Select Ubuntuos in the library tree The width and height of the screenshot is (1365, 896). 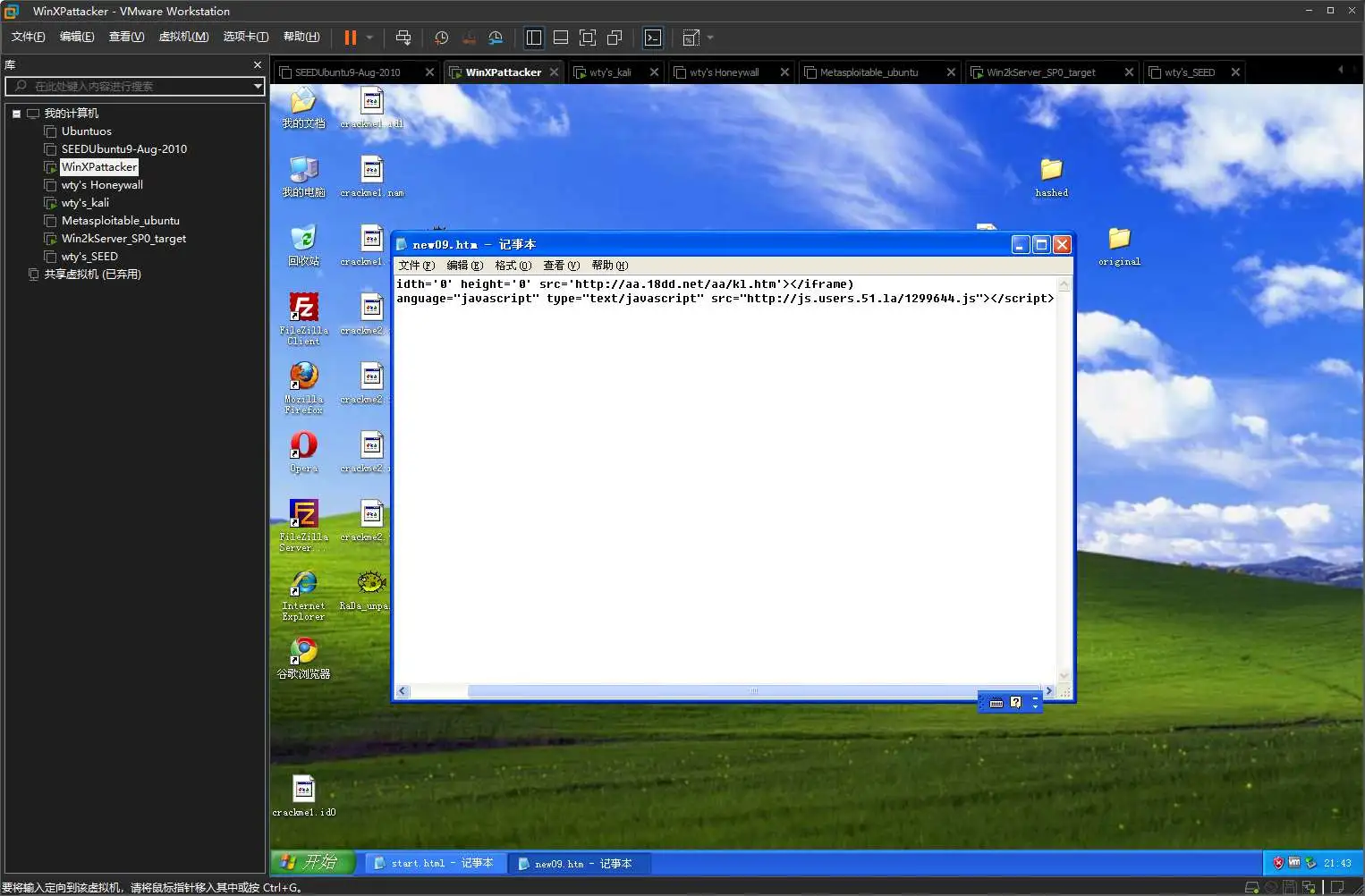tap(86, 131)
